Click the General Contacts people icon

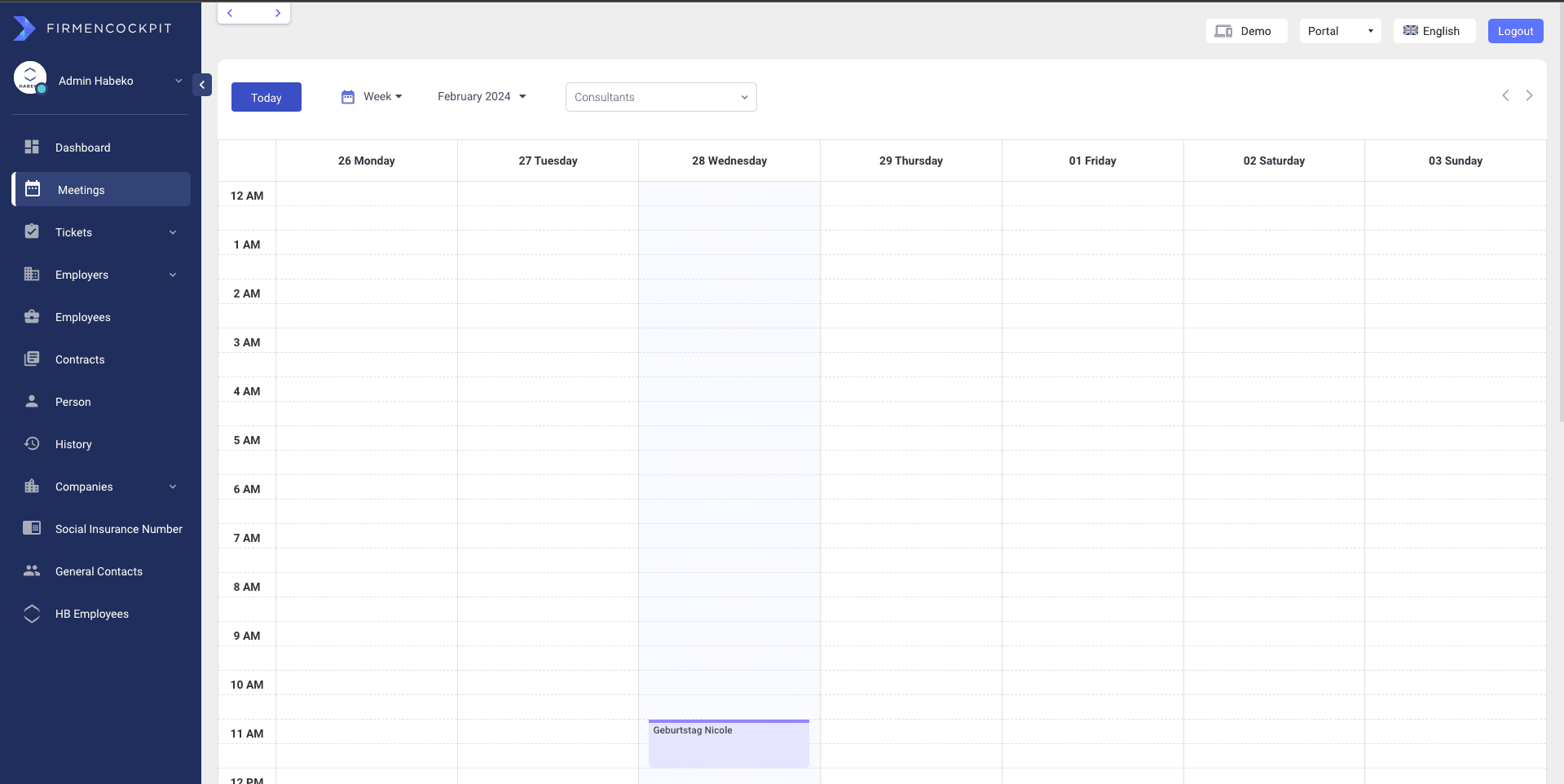point(32,570)
